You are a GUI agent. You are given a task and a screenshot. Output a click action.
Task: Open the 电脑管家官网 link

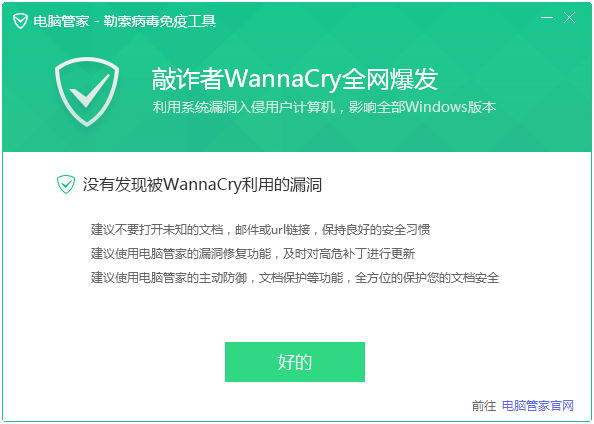click(538, 406)
